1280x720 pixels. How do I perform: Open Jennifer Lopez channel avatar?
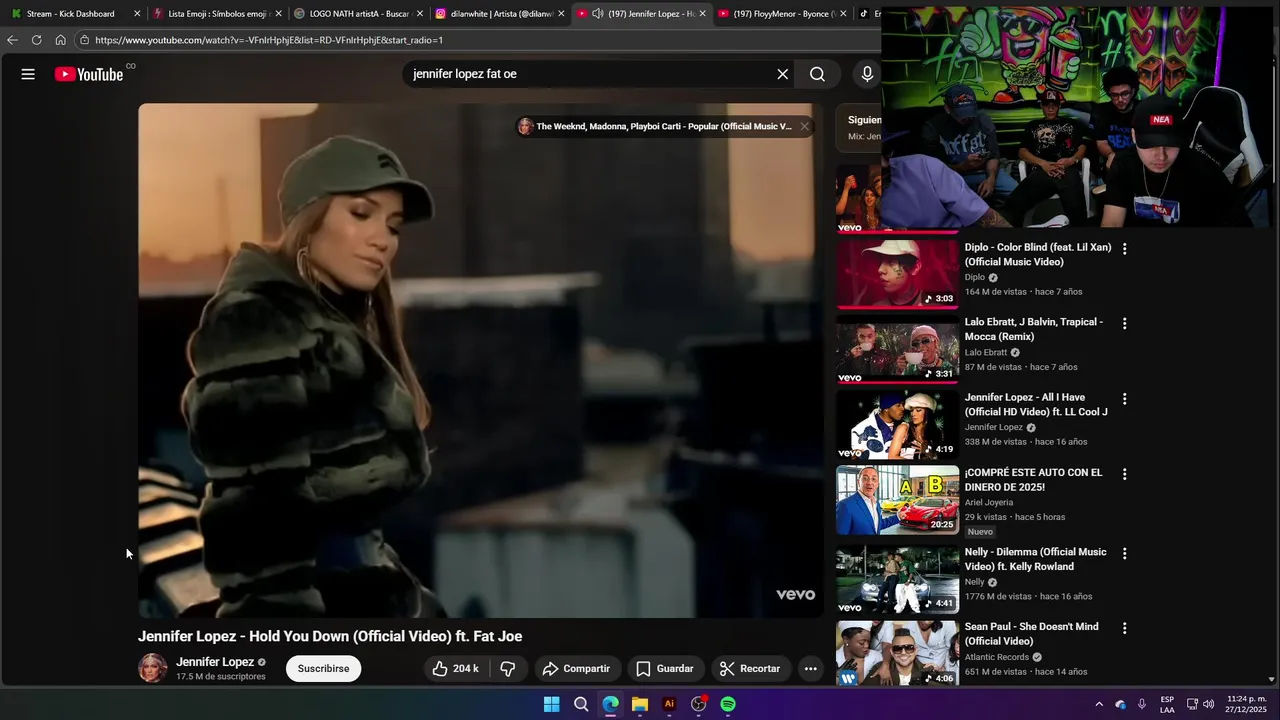click(153, 668)
